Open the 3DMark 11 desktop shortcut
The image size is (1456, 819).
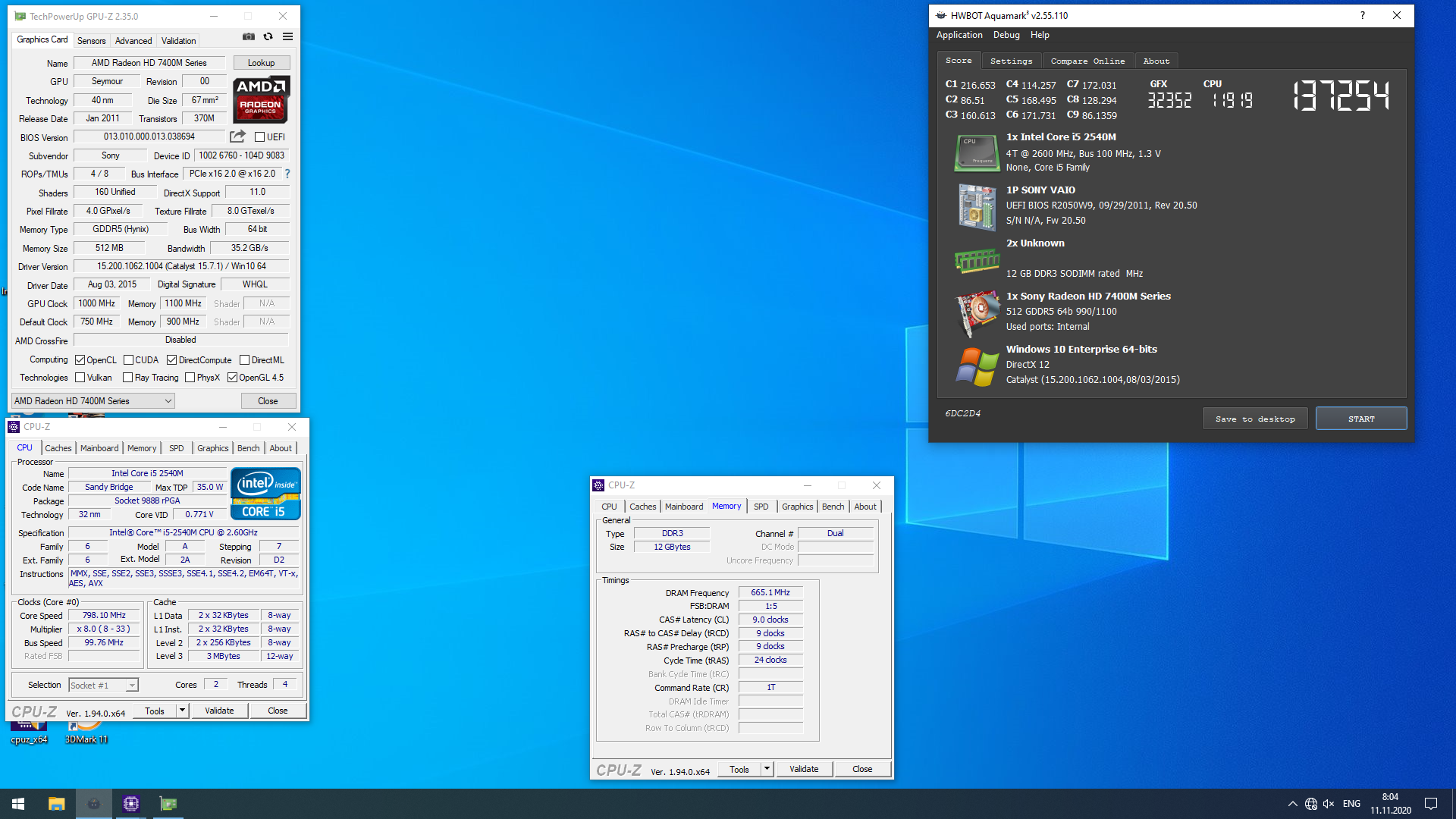pos(86,732)
